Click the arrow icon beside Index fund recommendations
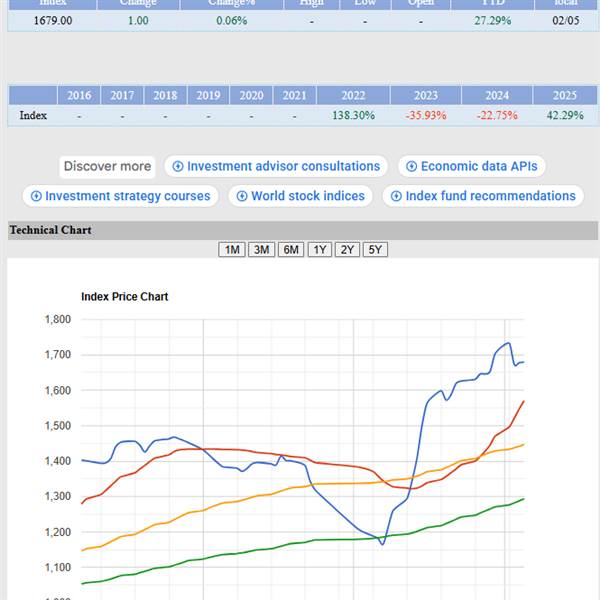This screenshot has height=600, width=600. [x=396, y=196]
